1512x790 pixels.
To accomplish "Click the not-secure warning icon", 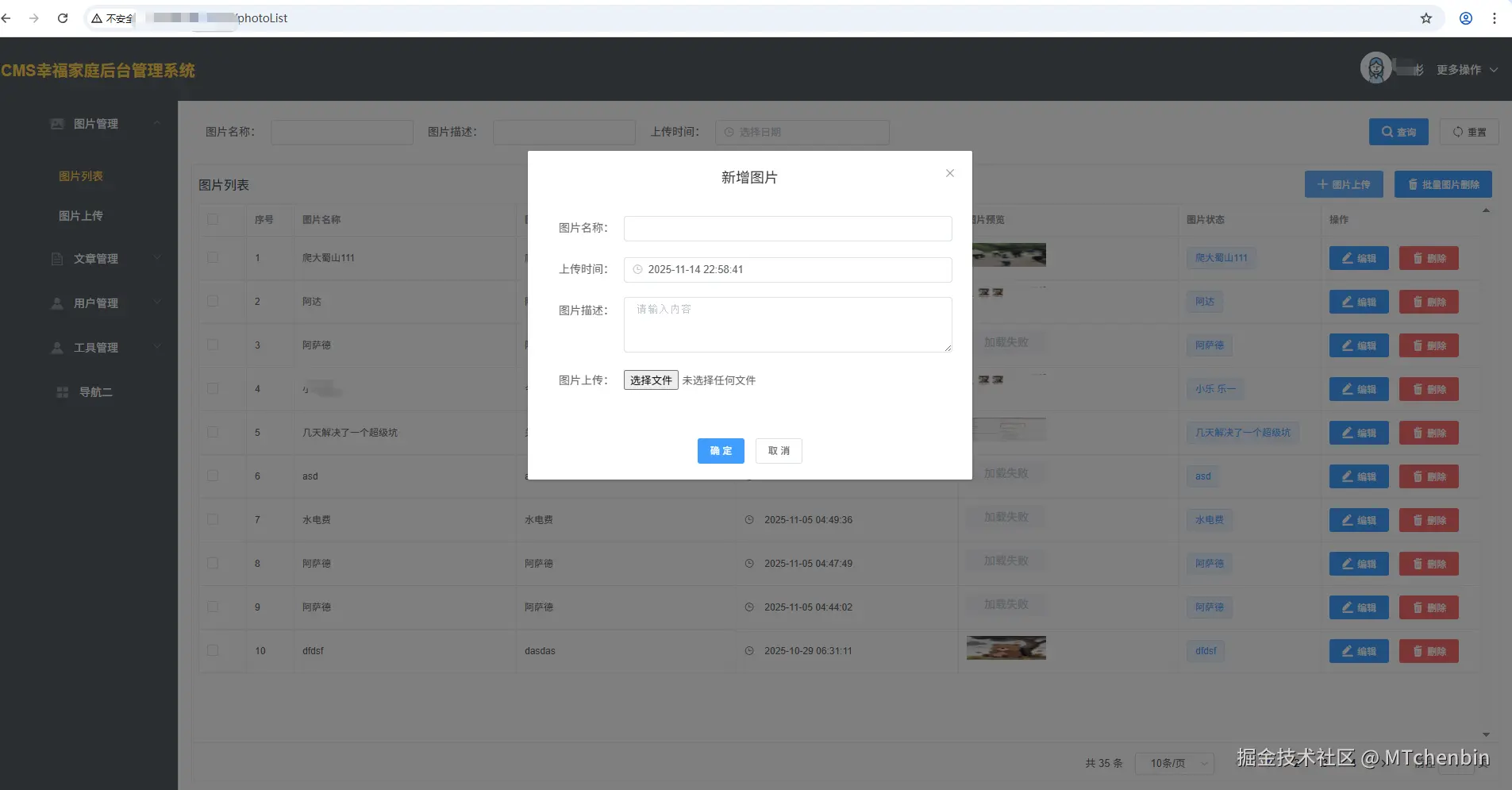I will pos(97,18).
